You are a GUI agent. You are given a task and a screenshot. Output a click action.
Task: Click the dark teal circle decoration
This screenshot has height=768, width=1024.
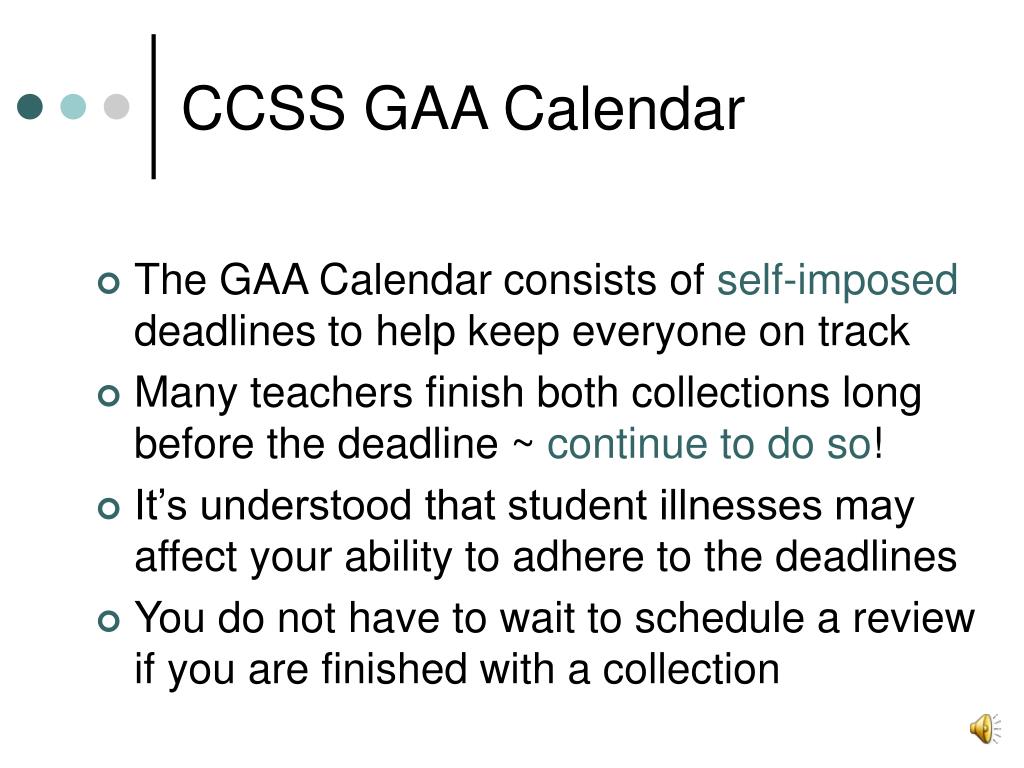point(30,106)
